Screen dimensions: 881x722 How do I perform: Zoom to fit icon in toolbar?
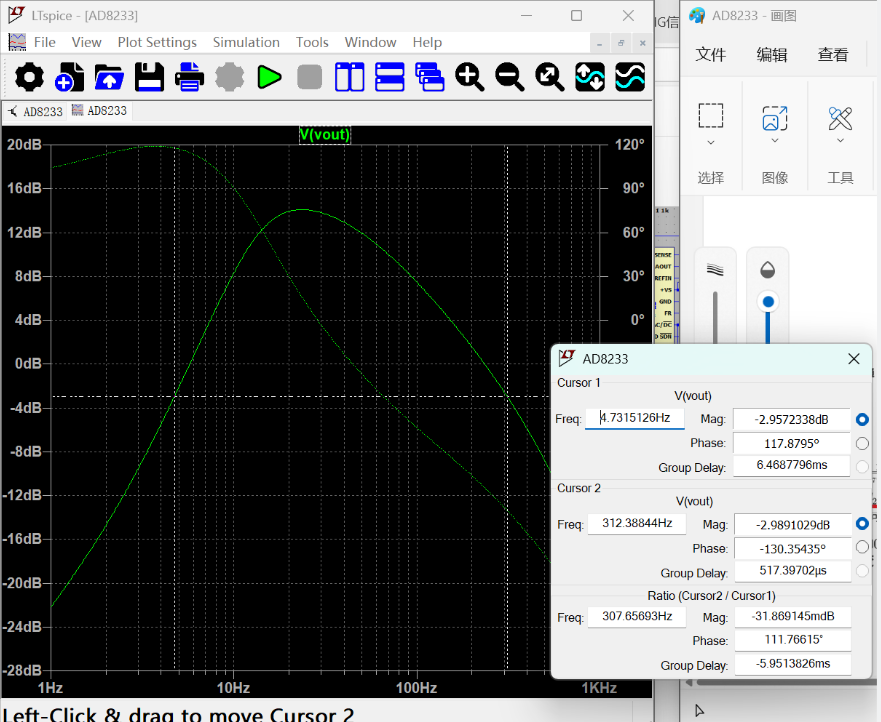550,77
